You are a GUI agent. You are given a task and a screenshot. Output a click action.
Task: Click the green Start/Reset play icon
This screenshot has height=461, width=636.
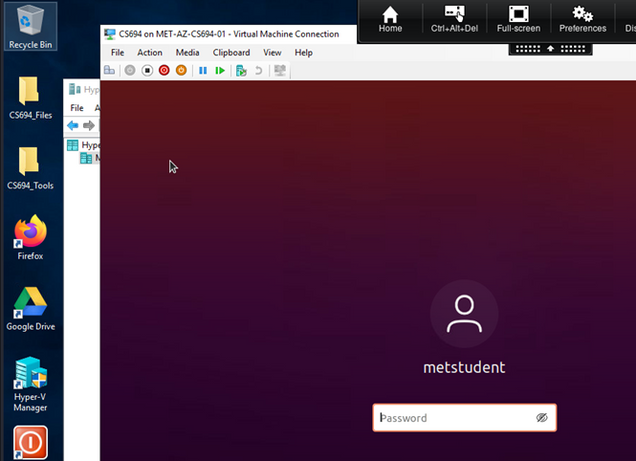click(220, 71)
